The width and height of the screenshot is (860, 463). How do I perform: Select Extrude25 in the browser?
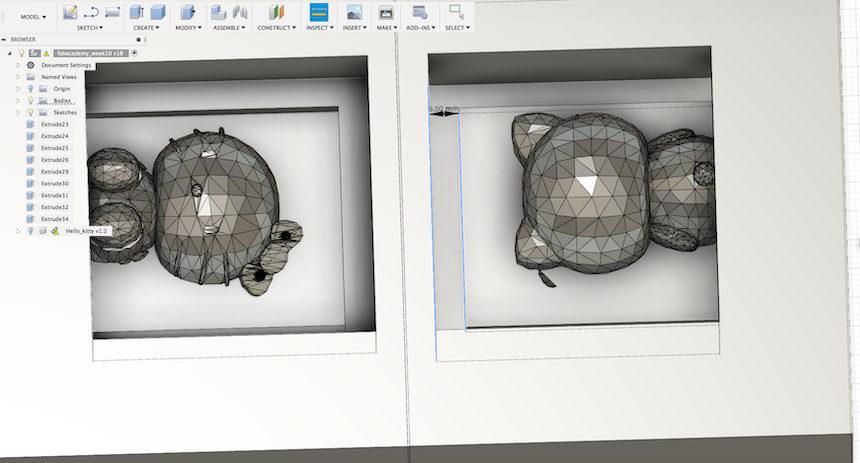tap(55, 148)
